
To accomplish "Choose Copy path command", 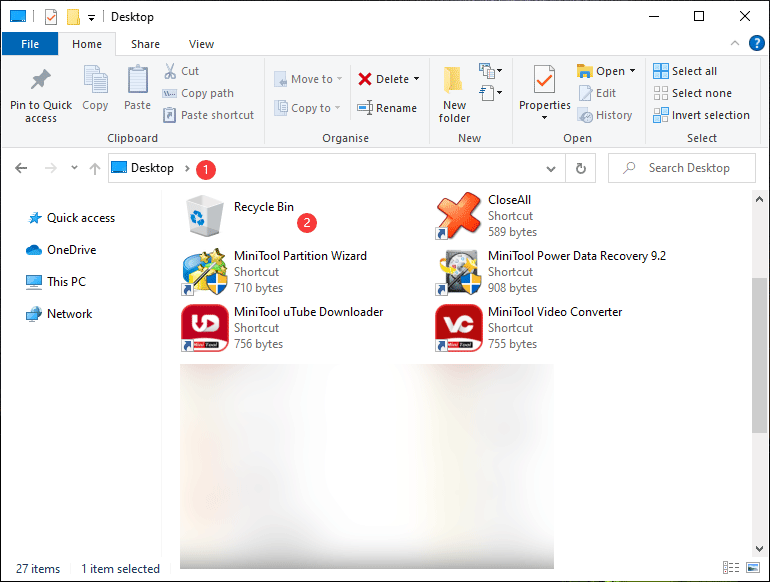I will (x=198, y=93).
